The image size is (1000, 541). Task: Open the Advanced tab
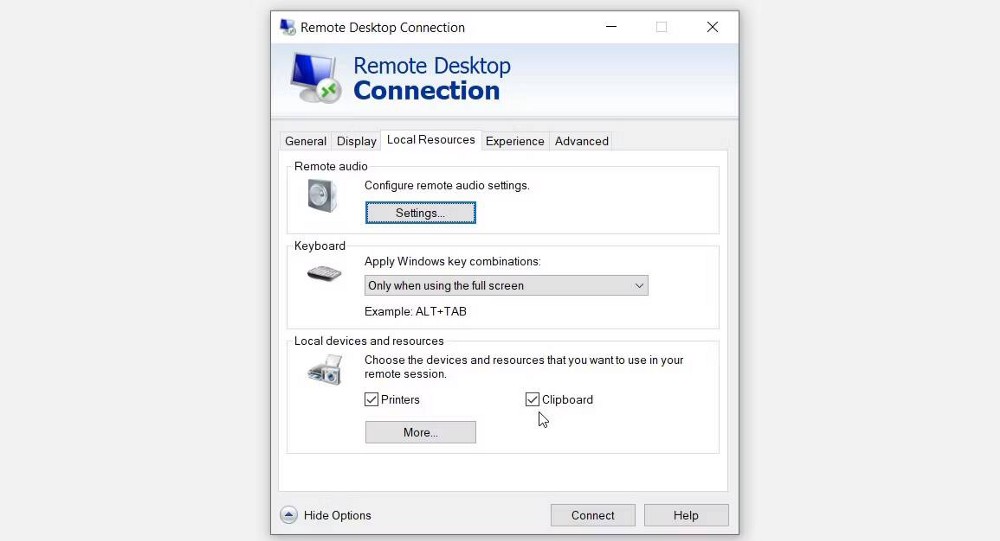tap(582, 141)
